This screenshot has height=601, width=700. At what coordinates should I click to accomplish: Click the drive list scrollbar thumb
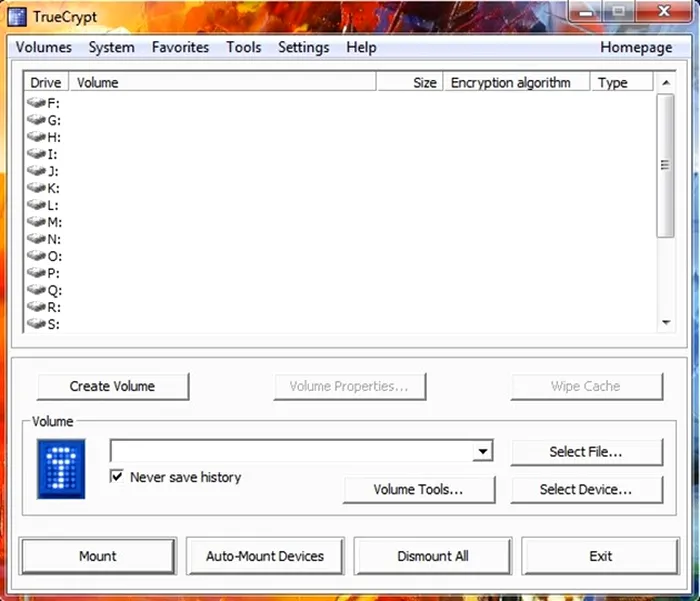665,165
